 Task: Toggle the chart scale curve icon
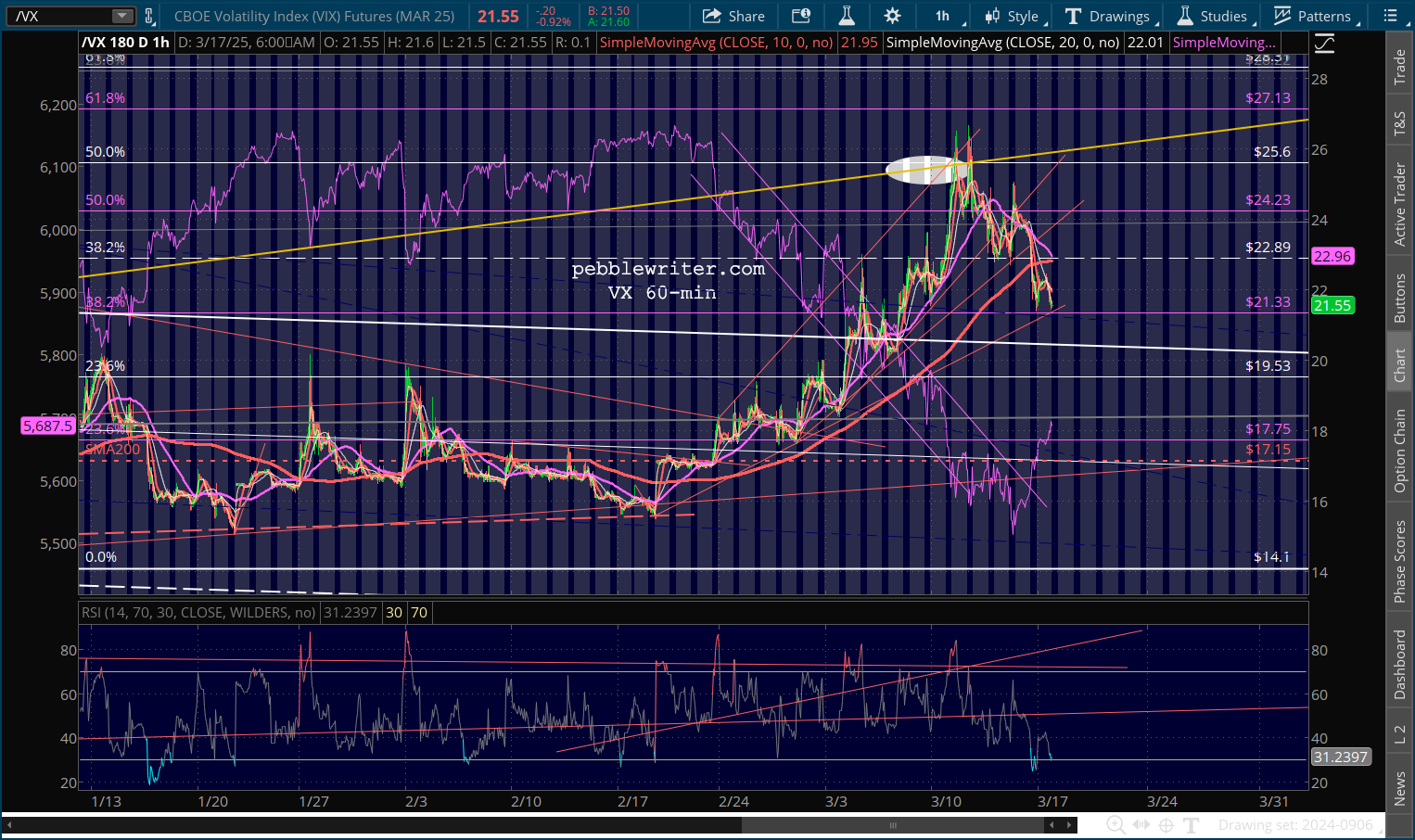coord(1324,43)
